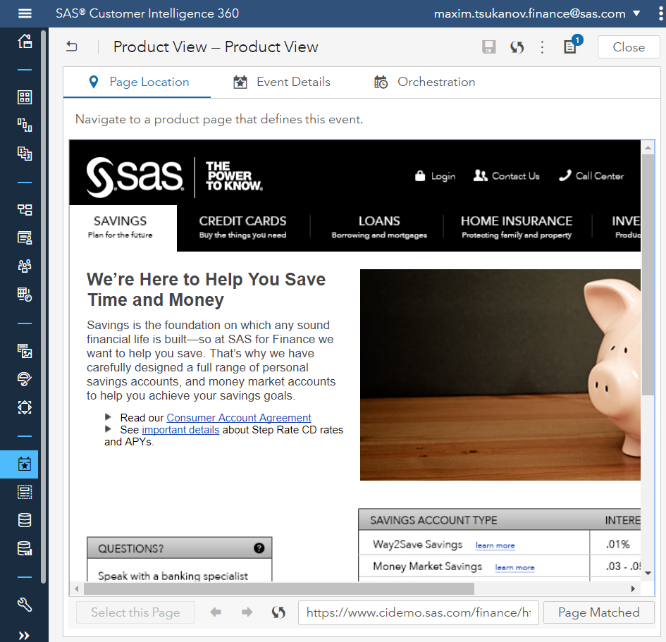Open the database cylinder sidebar icon
The image size is (666, 642).
point(25,520)
